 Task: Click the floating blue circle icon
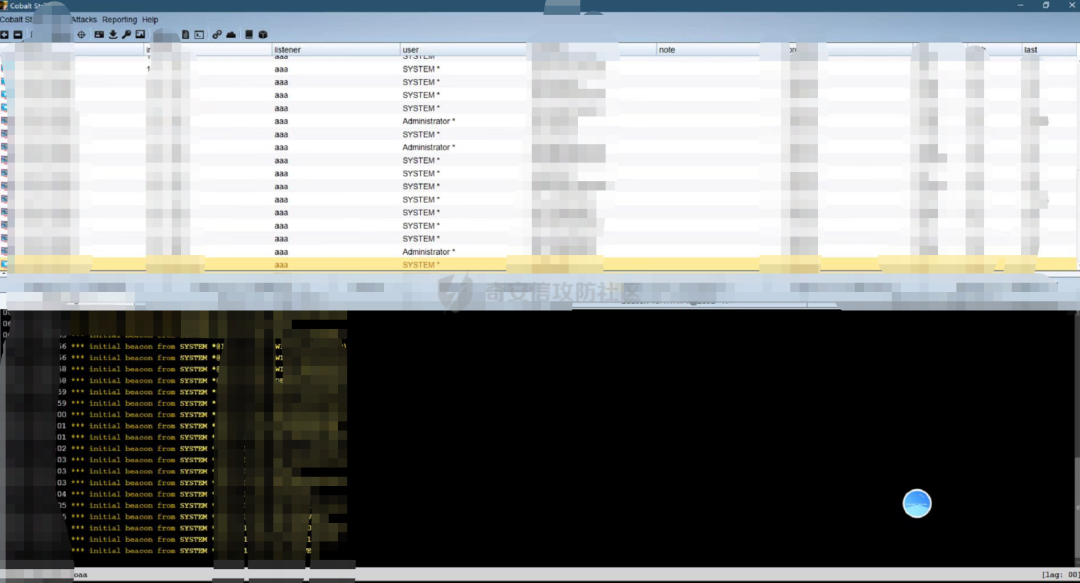pos(917,504)
